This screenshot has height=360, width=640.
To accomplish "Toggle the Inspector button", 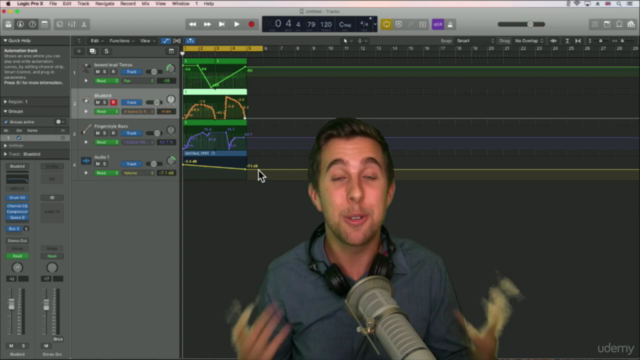I will tap(20, 24).
